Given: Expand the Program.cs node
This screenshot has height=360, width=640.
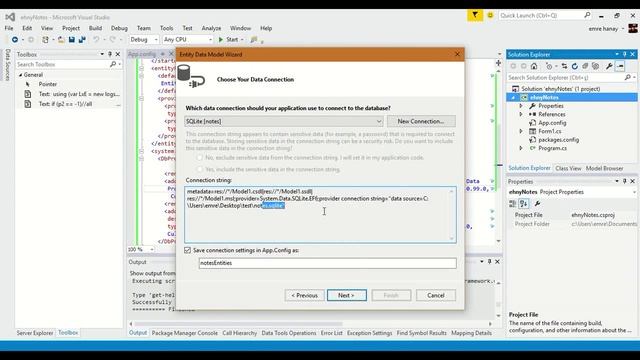Looking at the screenshot, I should 521,148.
